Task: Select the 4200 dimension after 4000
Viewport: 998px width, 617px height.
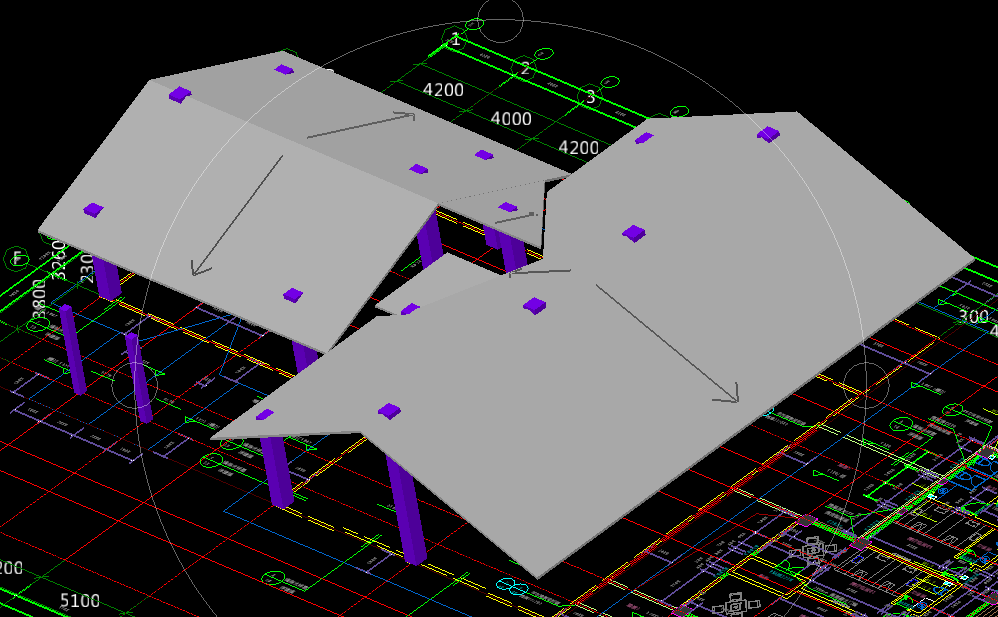Action: (x=579, y=148)
